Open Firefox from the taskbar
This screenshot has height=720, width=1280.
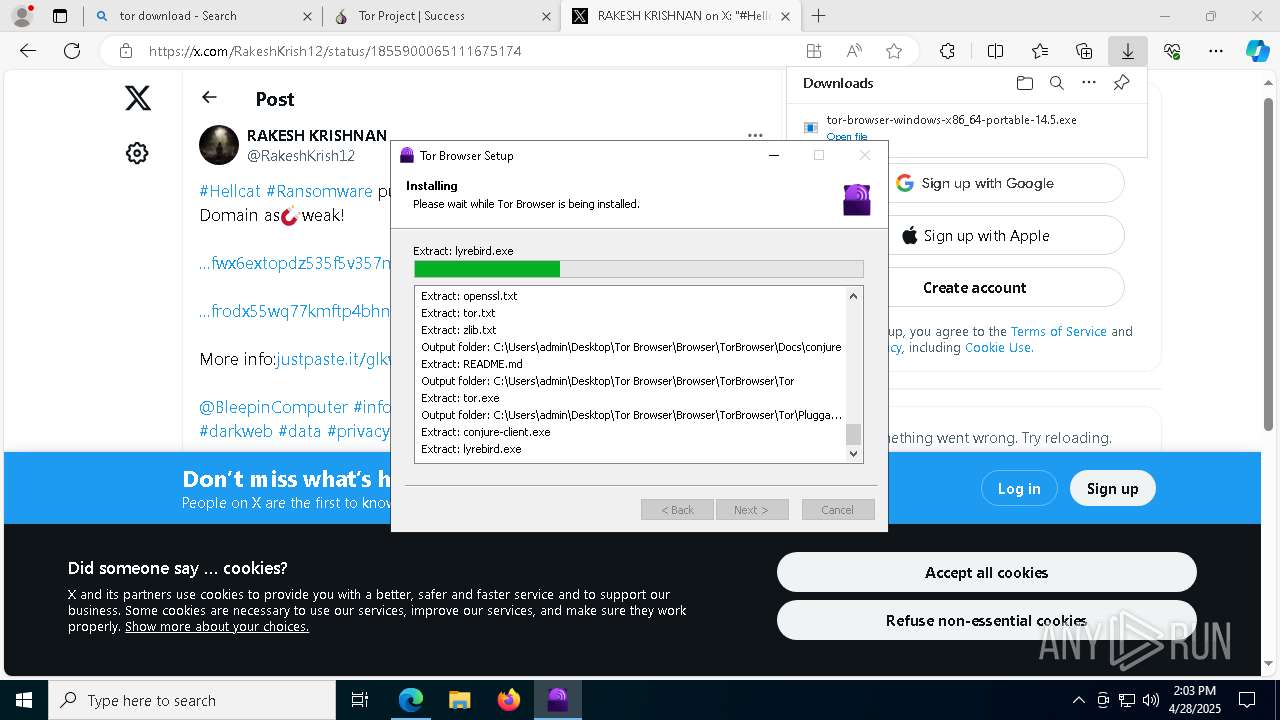pos(509,700)
